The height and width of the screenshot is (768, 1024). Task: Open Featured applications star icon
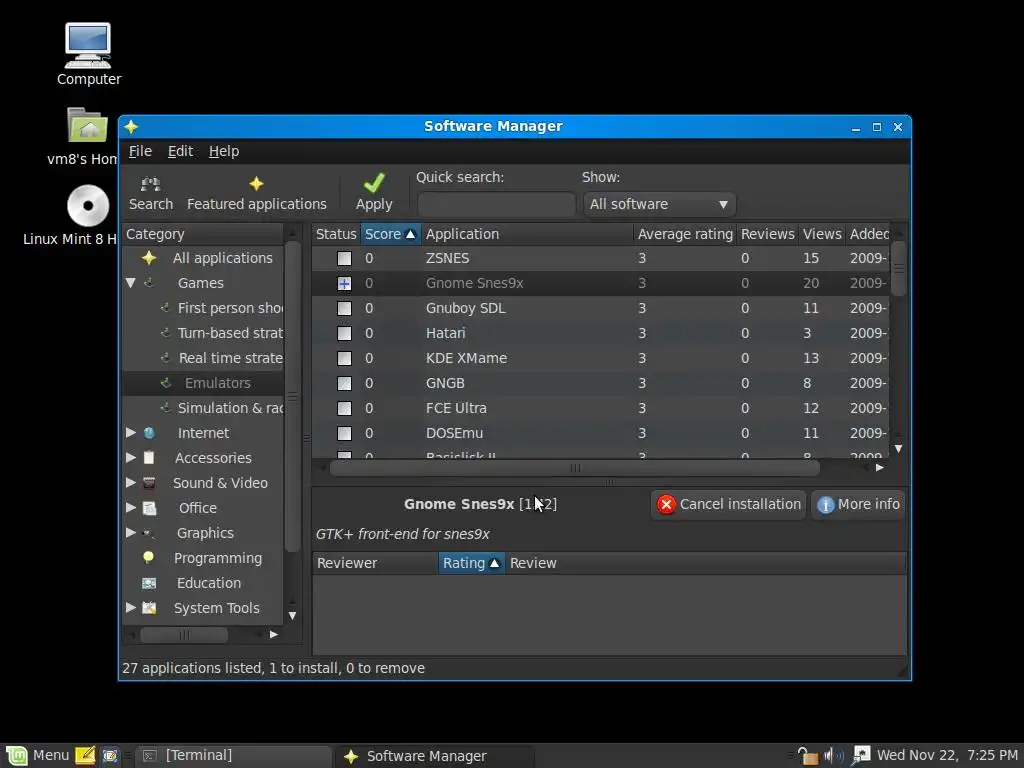coord(257,184)
